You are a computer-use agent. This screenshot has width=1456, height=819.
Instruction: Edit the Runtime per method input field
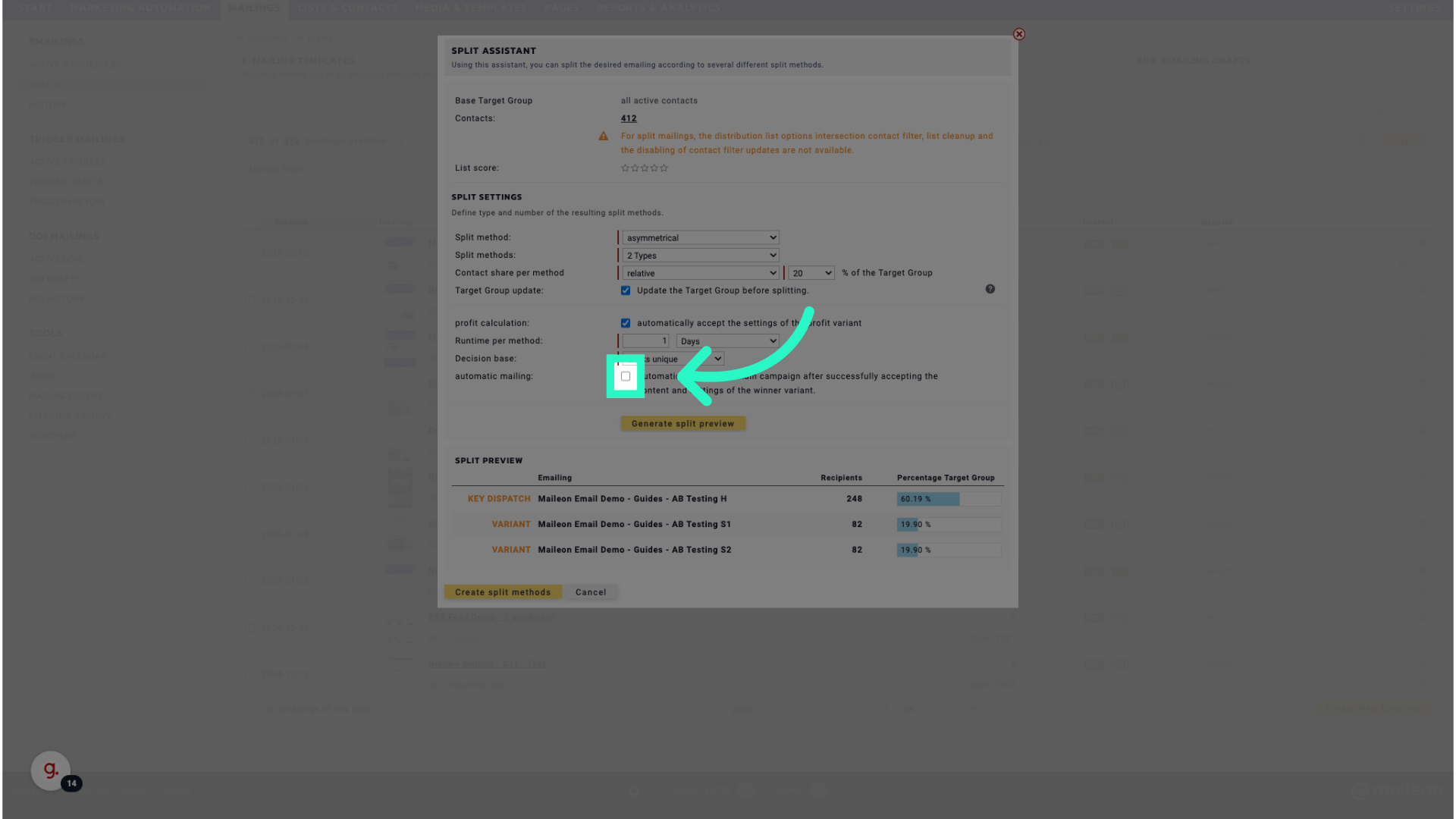(x=645, y=341)
